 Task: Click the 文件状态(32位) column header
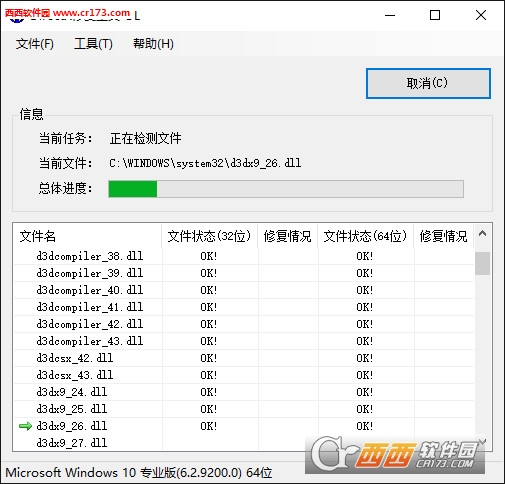[x=209, y=236]
